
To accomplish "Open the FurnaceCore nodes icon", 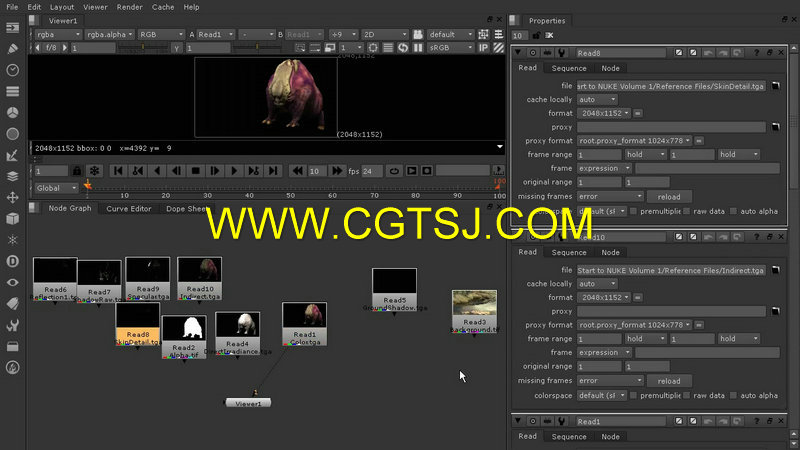I will (x=12, y=367).
